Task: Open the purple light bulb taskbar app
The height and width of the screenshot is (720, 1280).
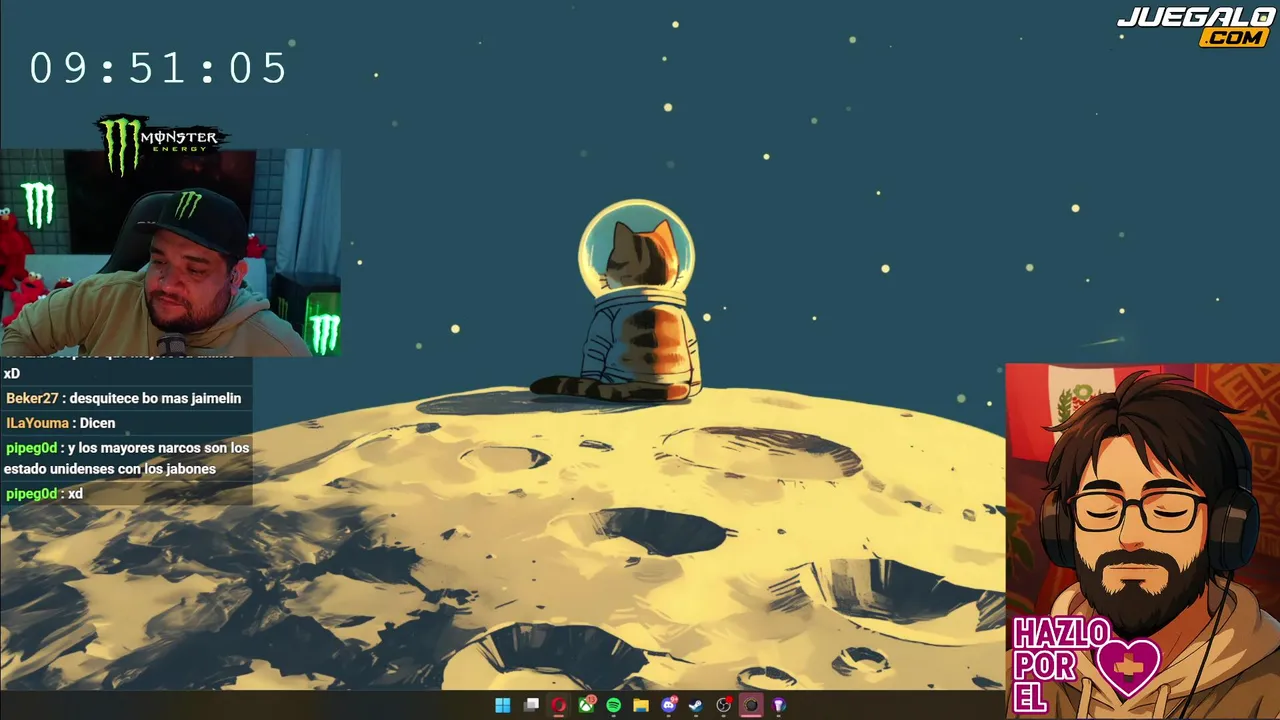Action: (779, 705)
